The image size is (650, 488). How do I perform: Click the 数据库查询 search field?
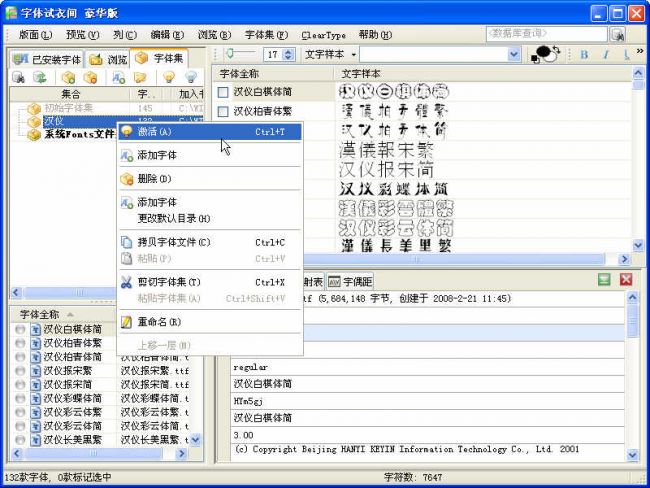pyautogui.click(x=545, y=34)
